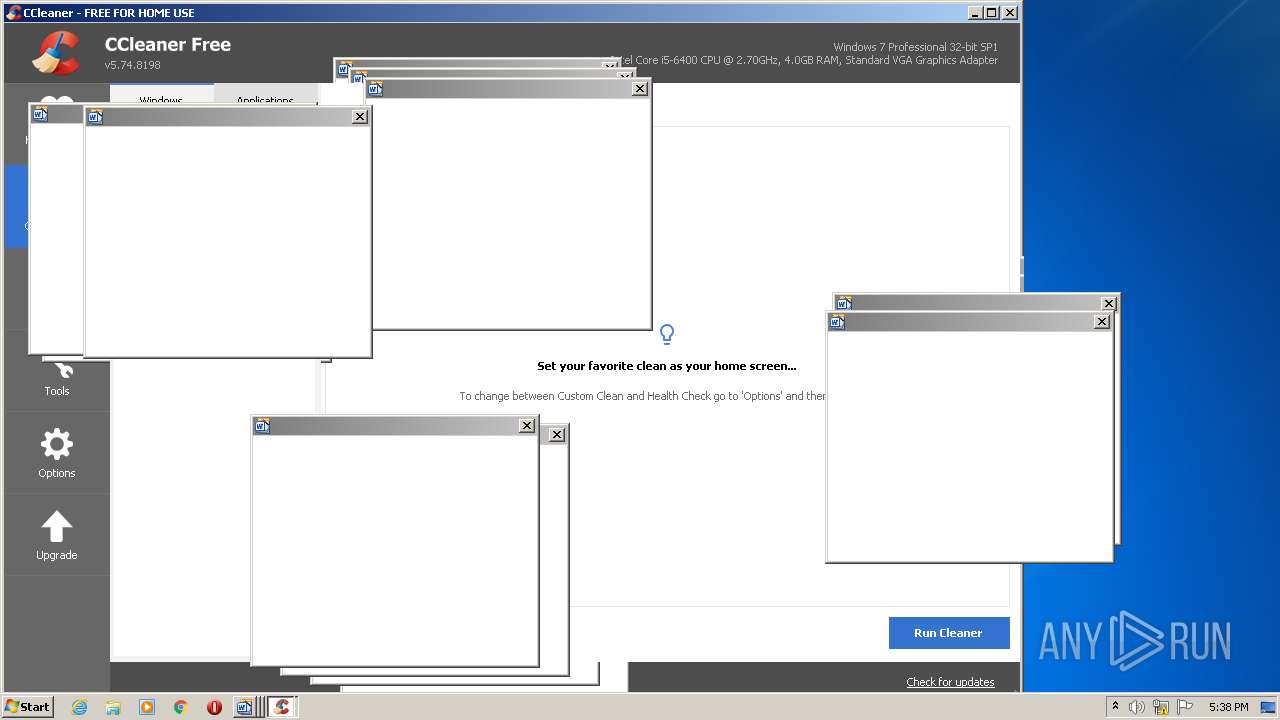Maximize the CCleaner window
The height and width of the screenshot is (720, 1280).
click(992, 13)
